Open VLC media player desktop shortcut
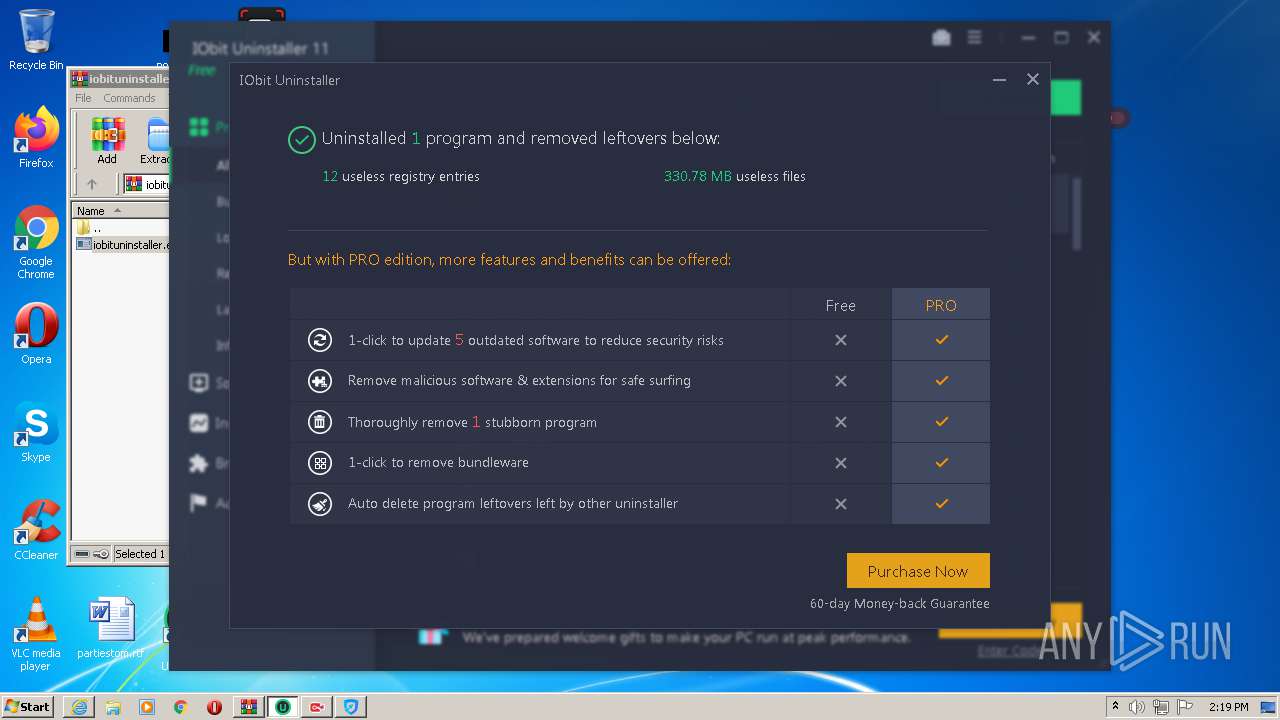The height and width of the screenshot is (720, 1280). point(36,634)
